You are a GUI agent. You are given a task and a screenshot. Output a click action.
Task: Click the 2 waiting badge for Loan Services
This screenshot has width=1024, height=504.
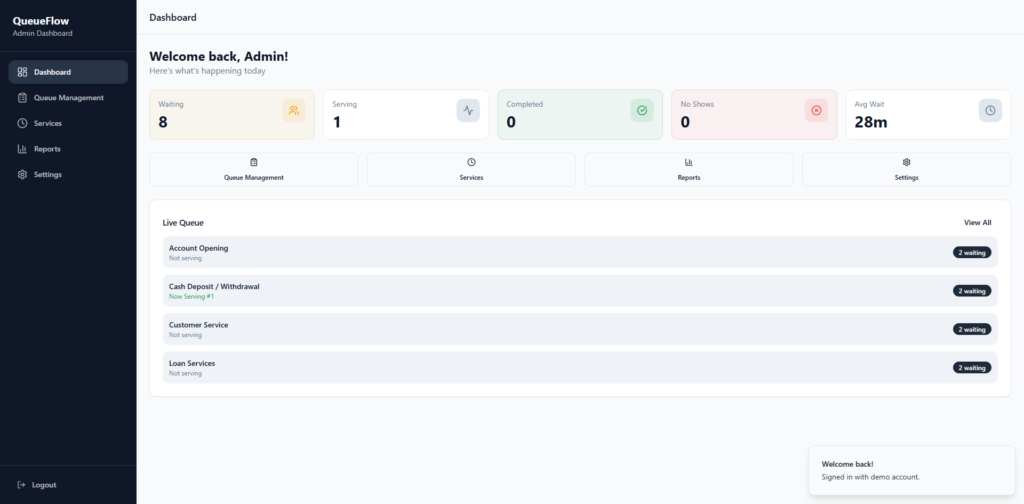point(972,368)
